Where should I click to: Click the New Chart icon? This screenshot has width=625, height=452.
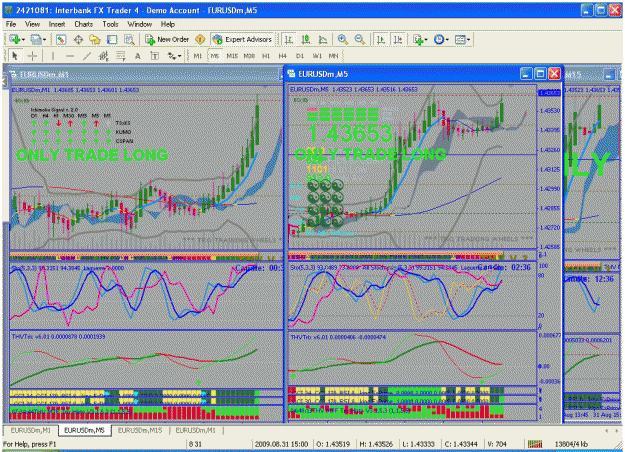pos(15,39)
